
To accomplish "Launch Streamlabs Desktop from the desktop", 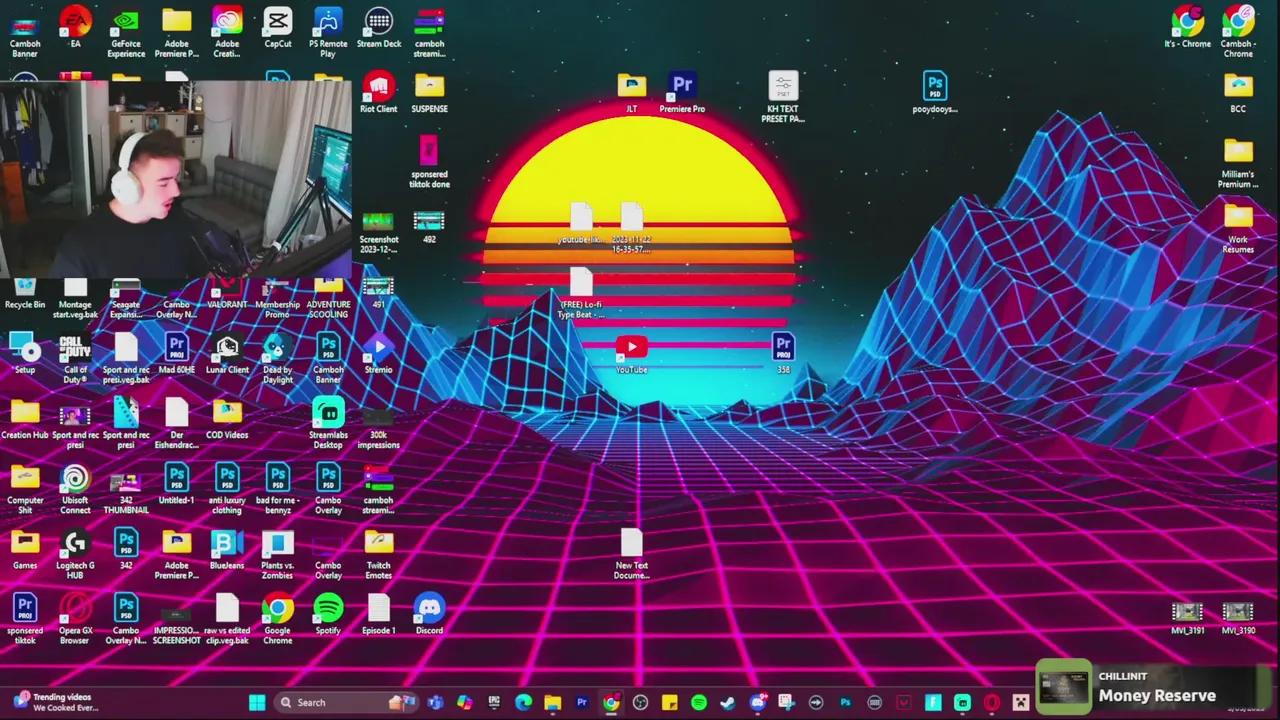I will click(x=328, y=423).
